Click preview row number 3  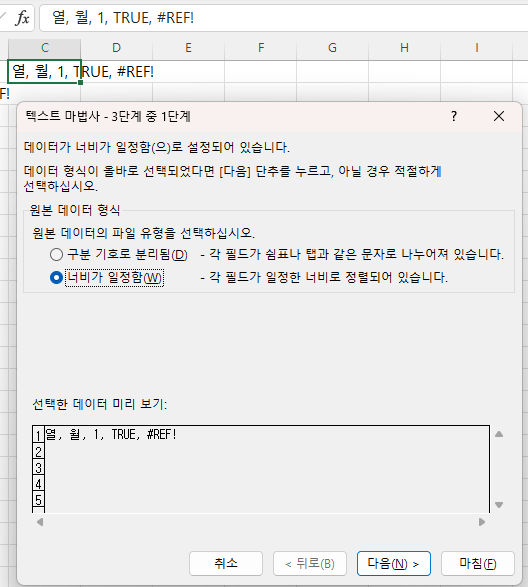38,468
